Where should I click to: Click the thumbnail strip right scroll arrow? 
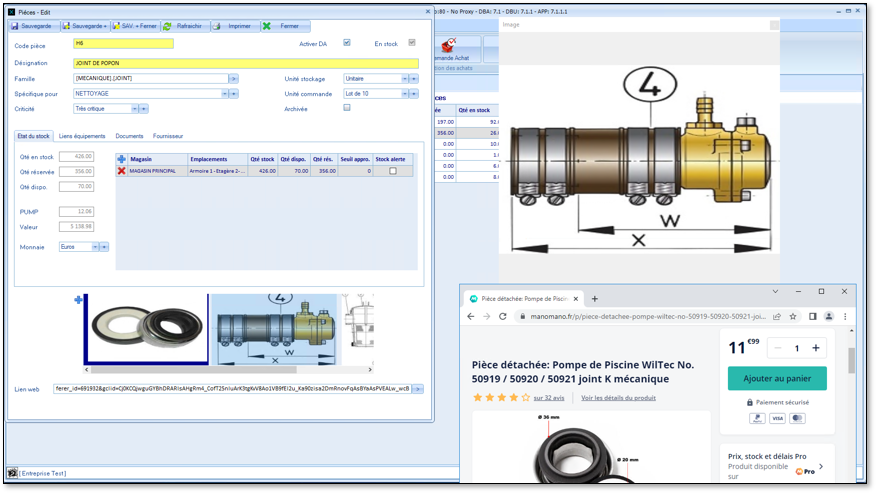(x=370, y=369)
